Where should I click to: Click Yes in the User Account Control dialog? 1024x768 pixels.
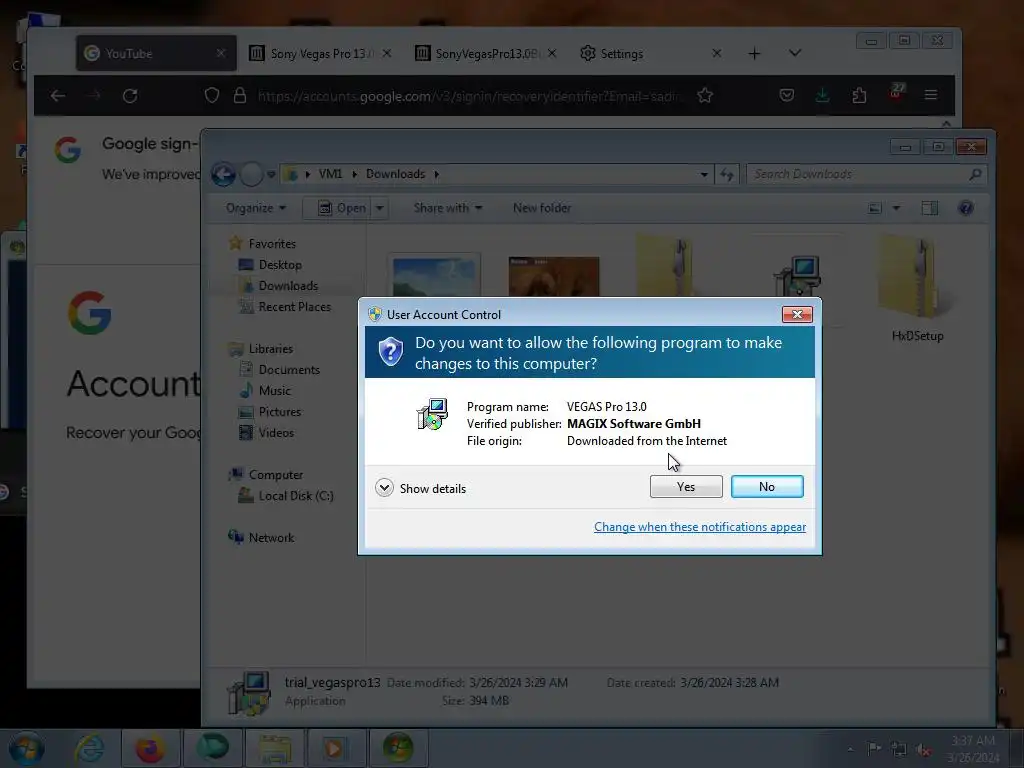[686, 487]
